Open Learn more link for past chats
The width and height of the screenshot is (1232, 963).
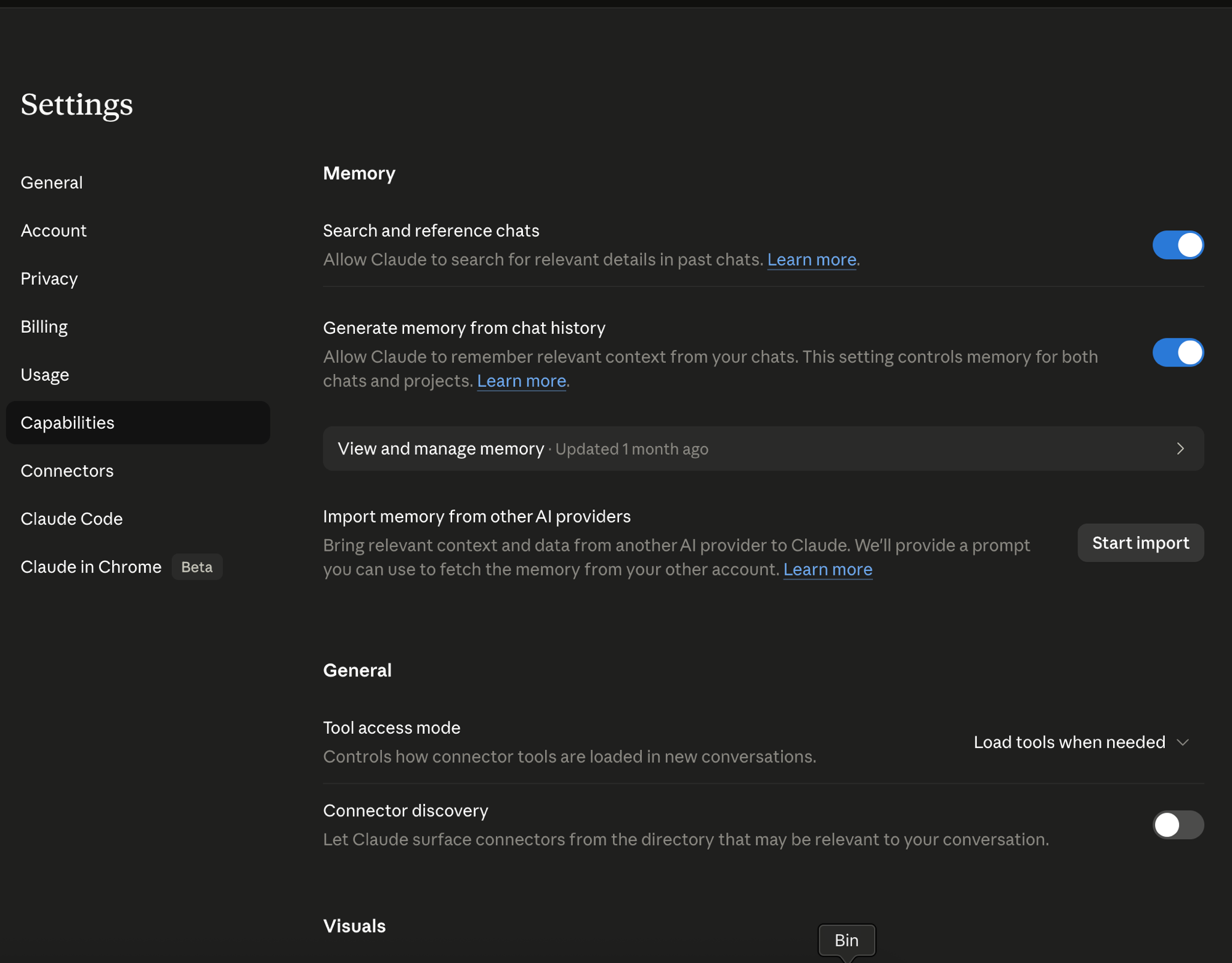pyautogui.click(x=811, y=259)
